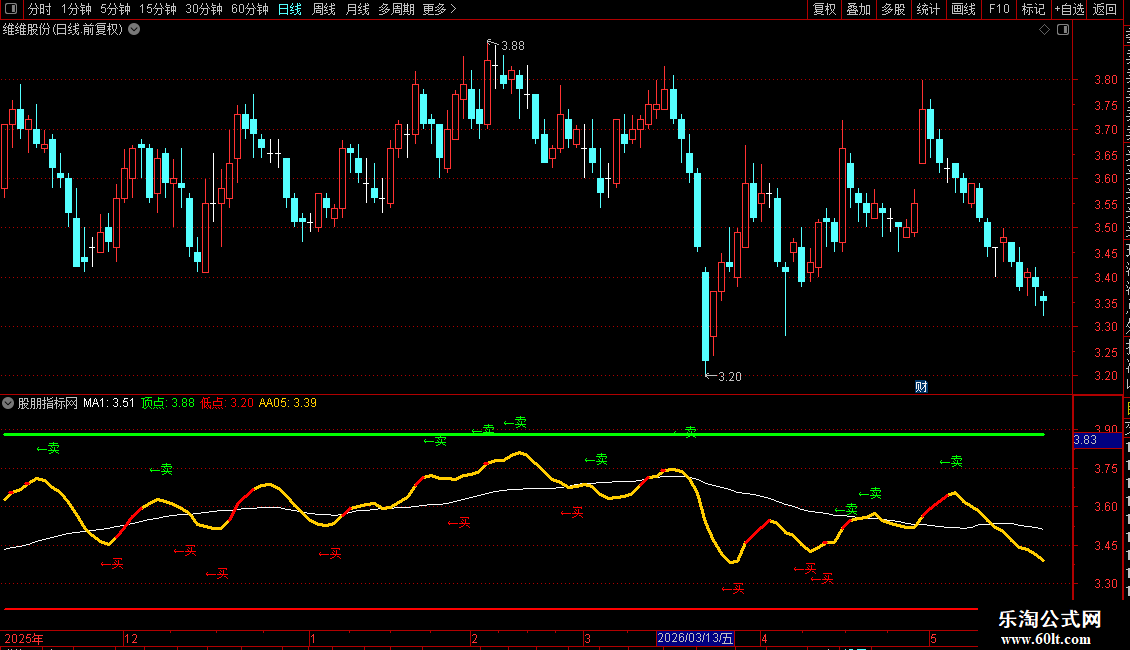Screen dimensions: 1130x650
Task: Click the panel layout icon at top-left
Action: click(11, 9)
